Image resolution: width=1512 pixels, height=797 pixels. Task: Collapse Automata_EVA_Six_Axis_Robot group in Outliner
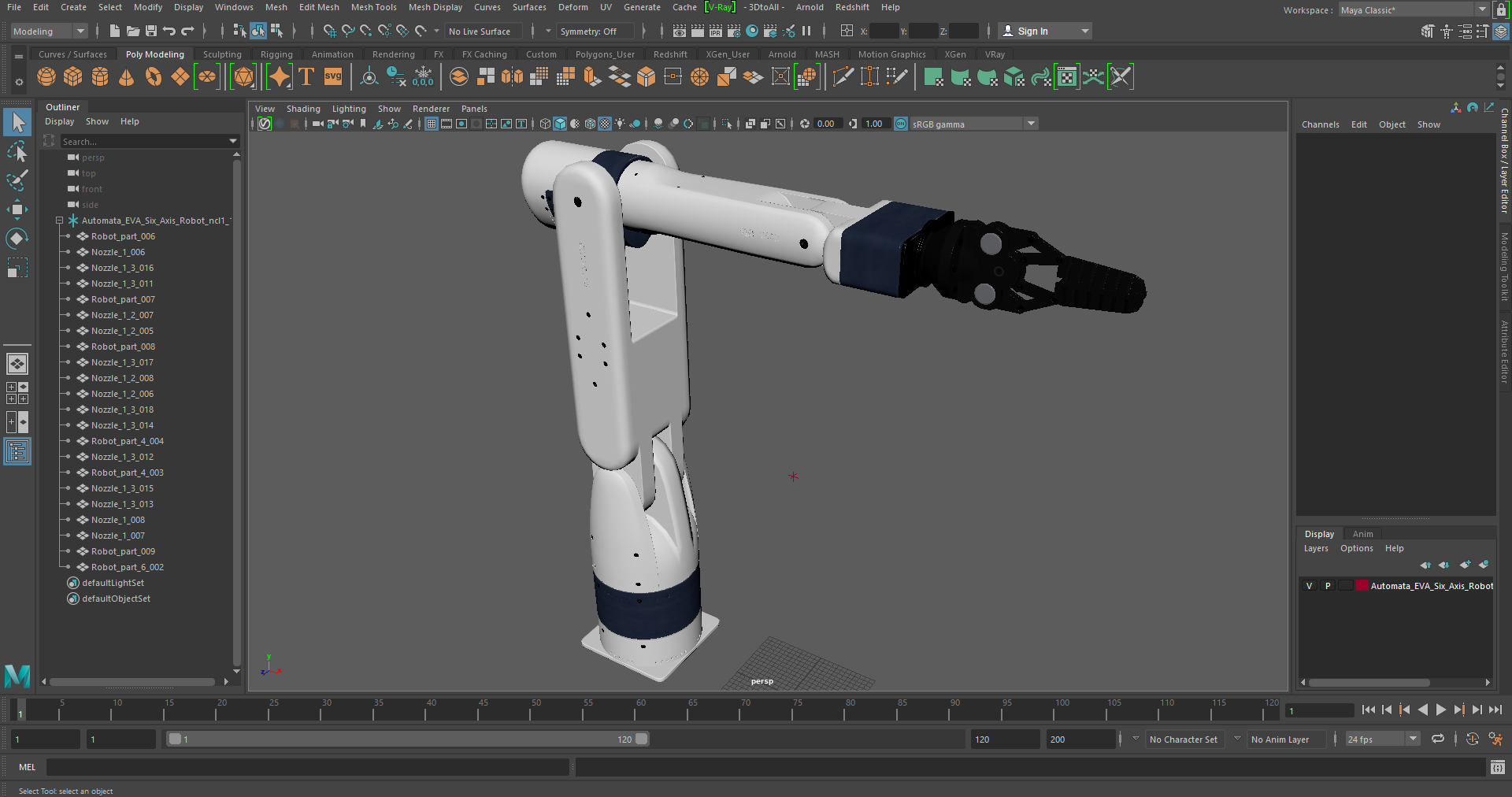[x=59, y=221]
